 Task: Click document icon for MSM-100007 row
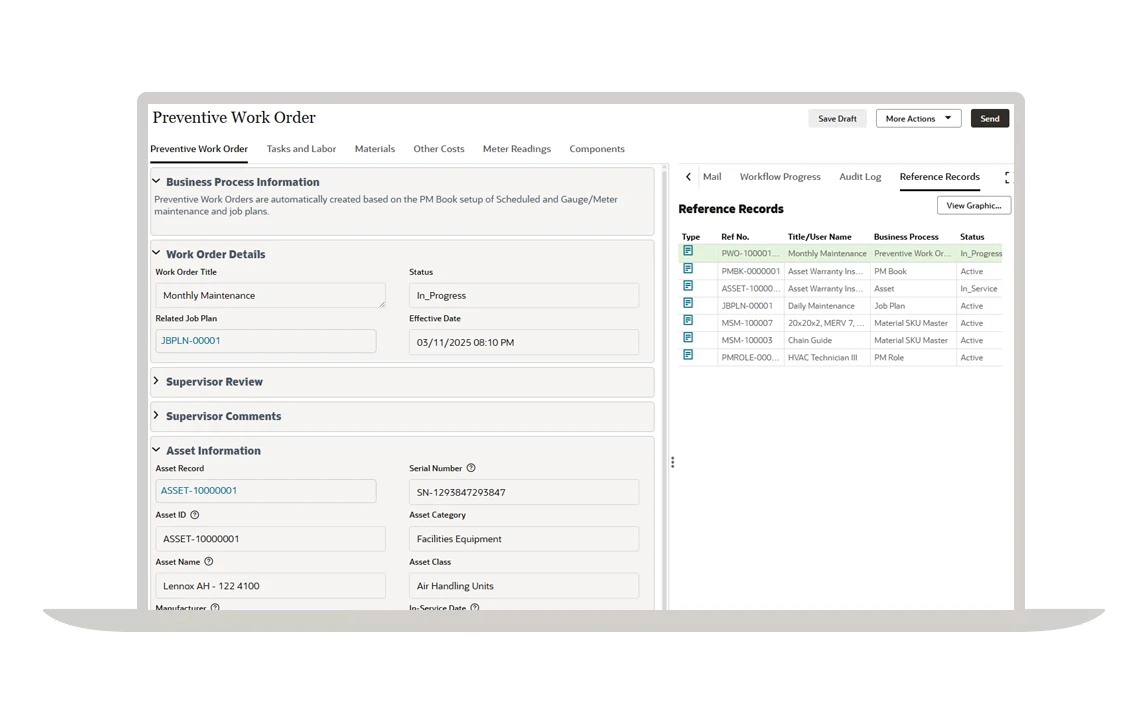(x=688, y=321)
